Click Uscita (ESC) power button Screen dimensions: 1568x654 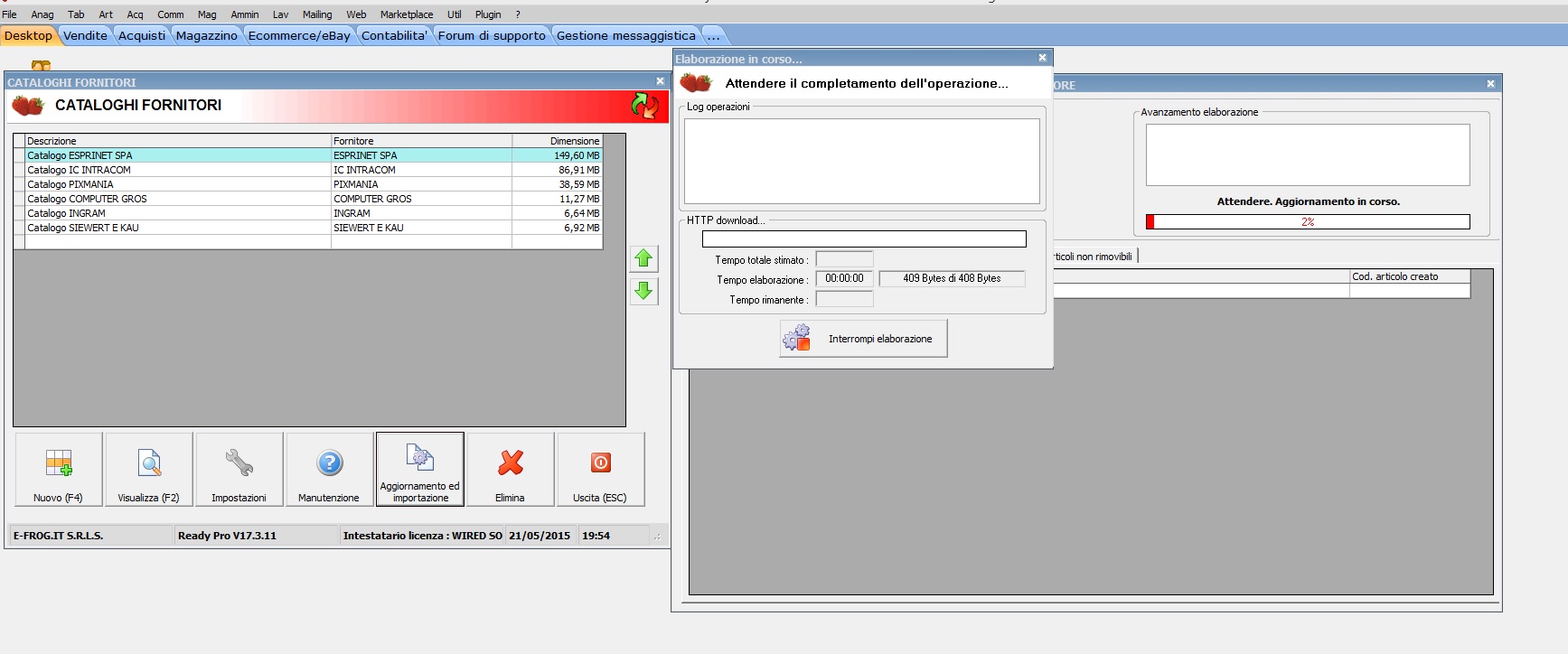(601, 469)
